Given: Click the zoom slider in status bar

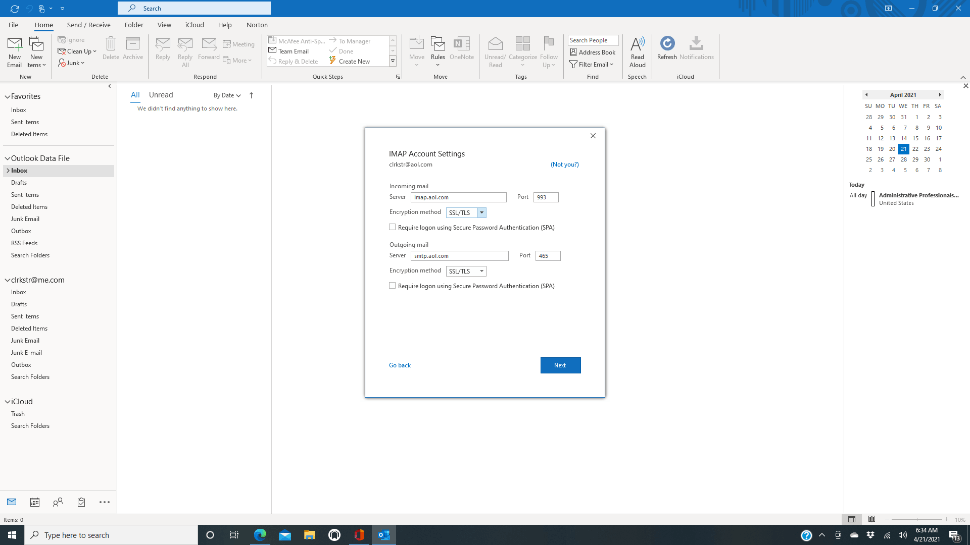Looking at the screenshot, I should [x=919, y=519].
